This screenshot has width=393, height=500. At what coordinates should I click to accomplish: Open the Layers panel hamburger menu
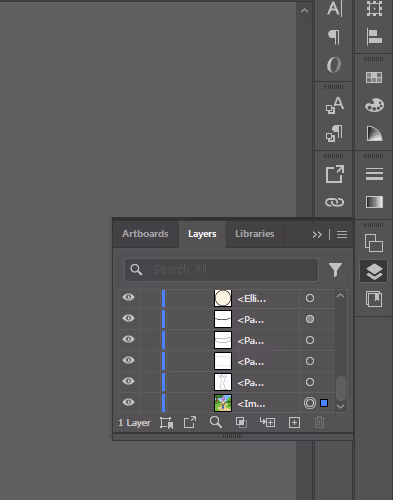(x=342, y=234)
